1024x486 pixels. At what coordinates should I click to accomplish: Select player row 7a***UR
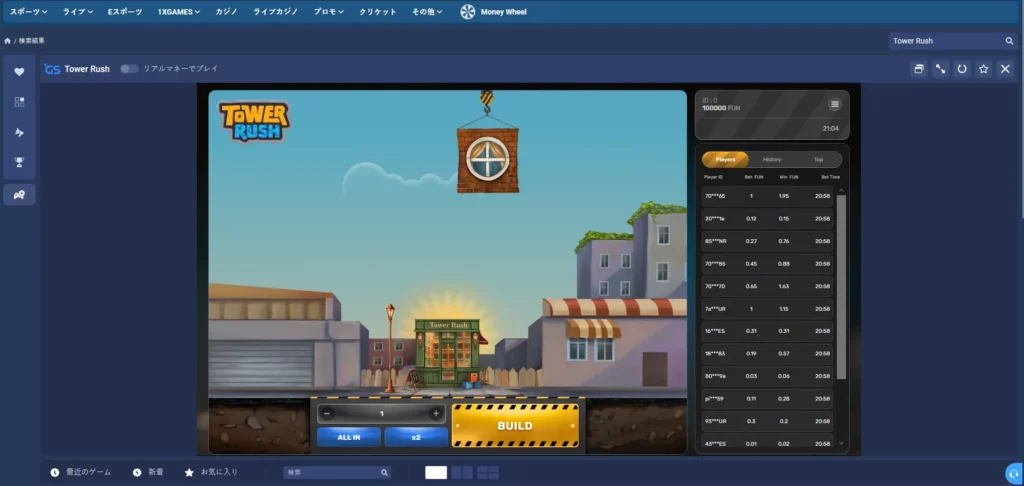click(x=767, y=308)
